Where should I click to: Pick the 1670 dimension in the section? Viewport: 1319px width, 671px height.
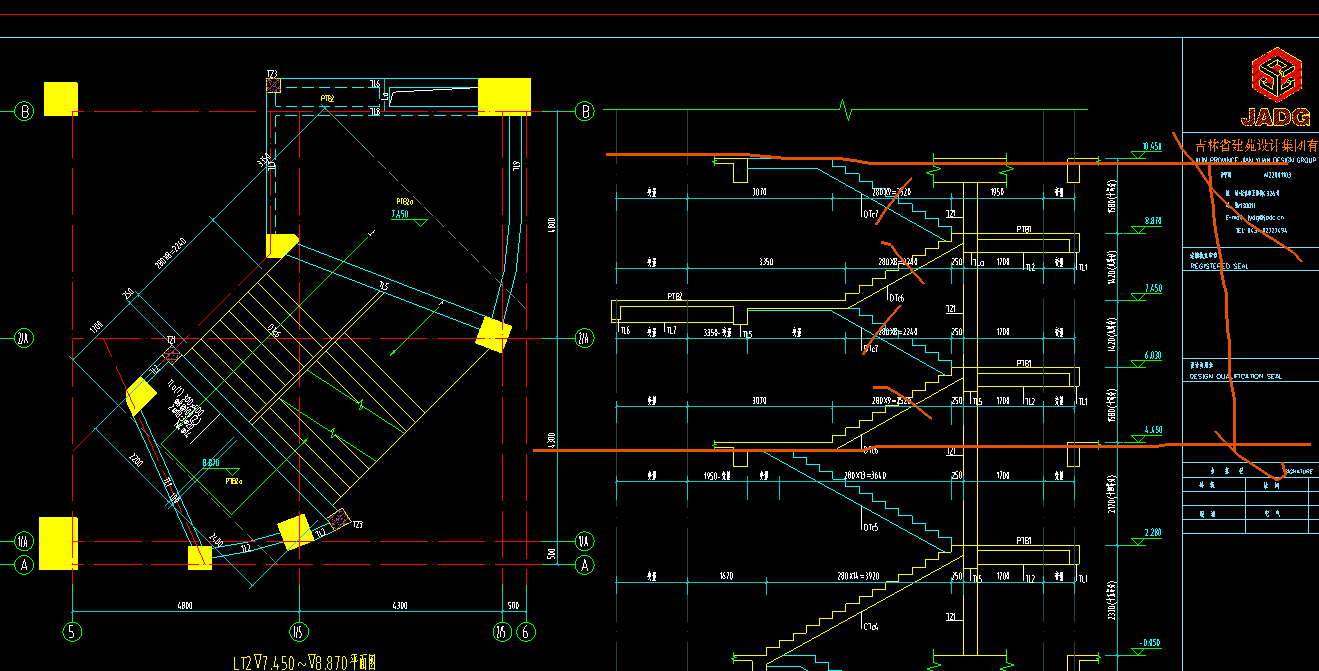tap(726, 576)
